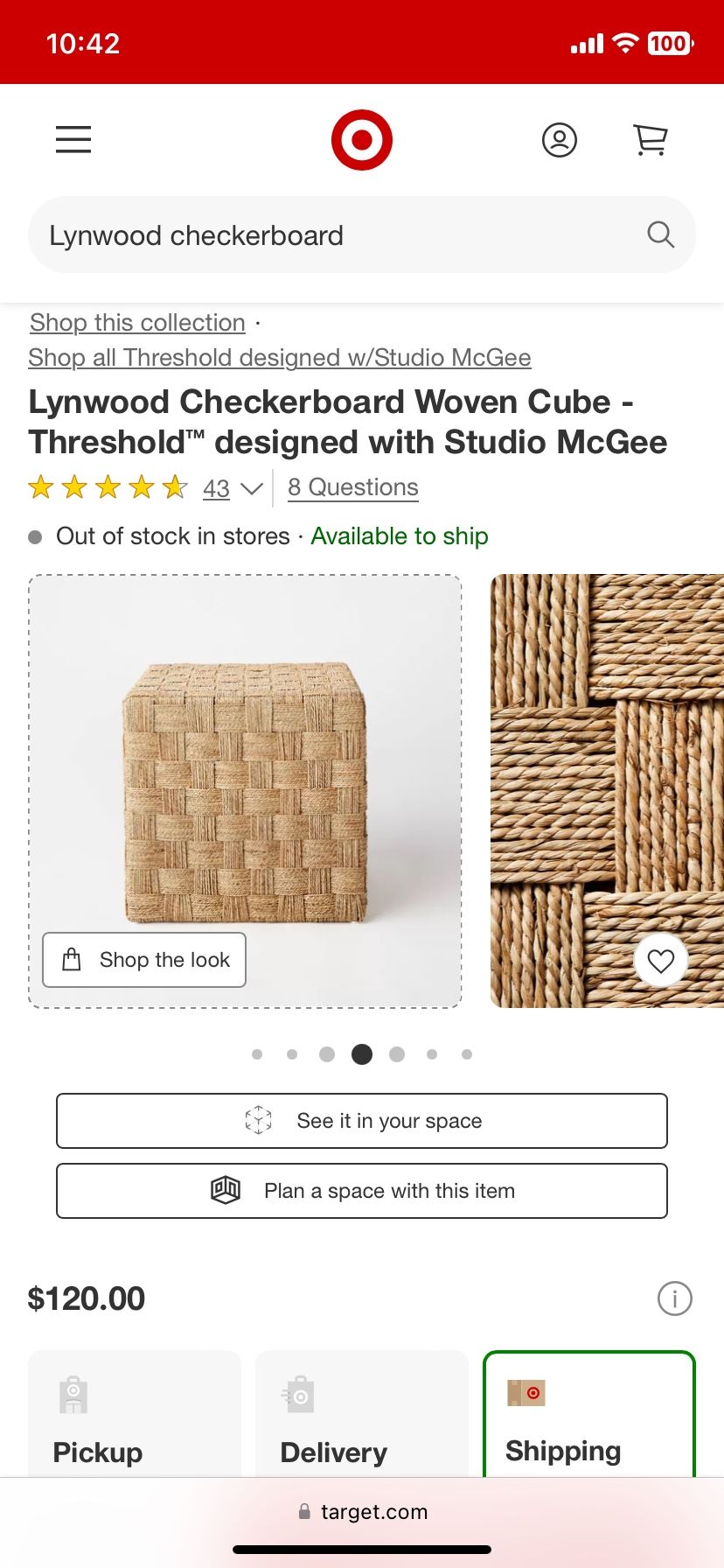Open Shop all Threshold designed w/Studio McGee

click(x=279, y=358)
